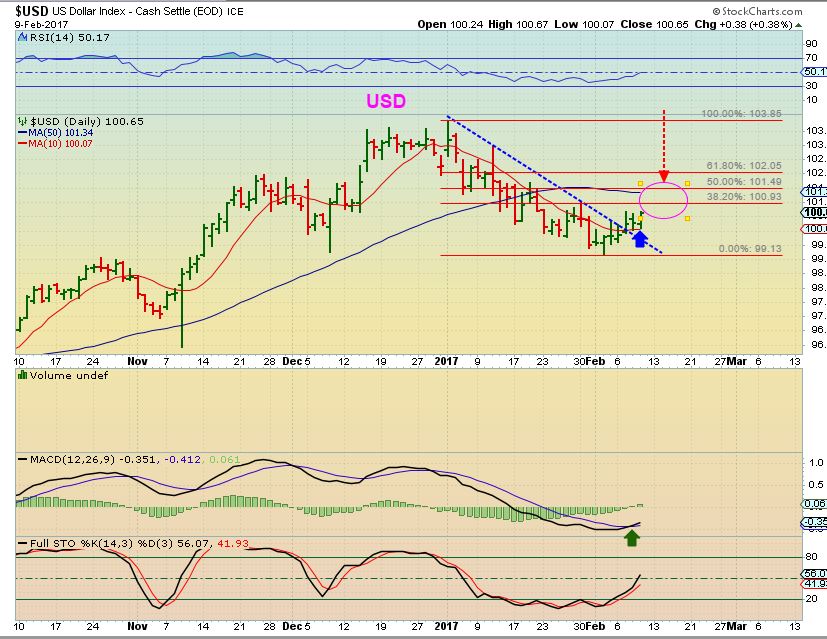Click the RSI 50.1 value tag on right axis
Screen dimensions: 827x639
click(x=814, y=72)
